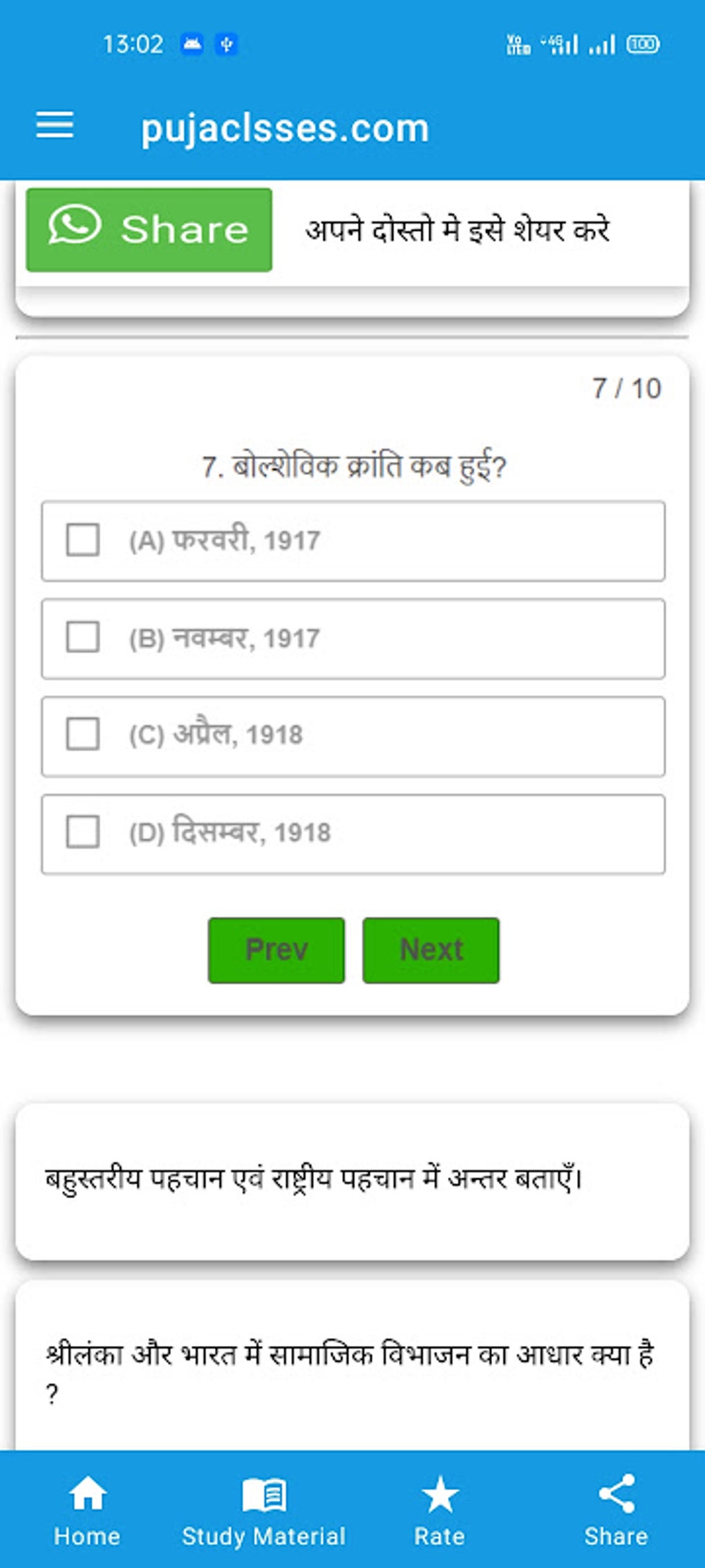Check option (C) अप्रैल, 1918 checkbox
This screenshot has height=1568, width=705.
pos(83,735)
